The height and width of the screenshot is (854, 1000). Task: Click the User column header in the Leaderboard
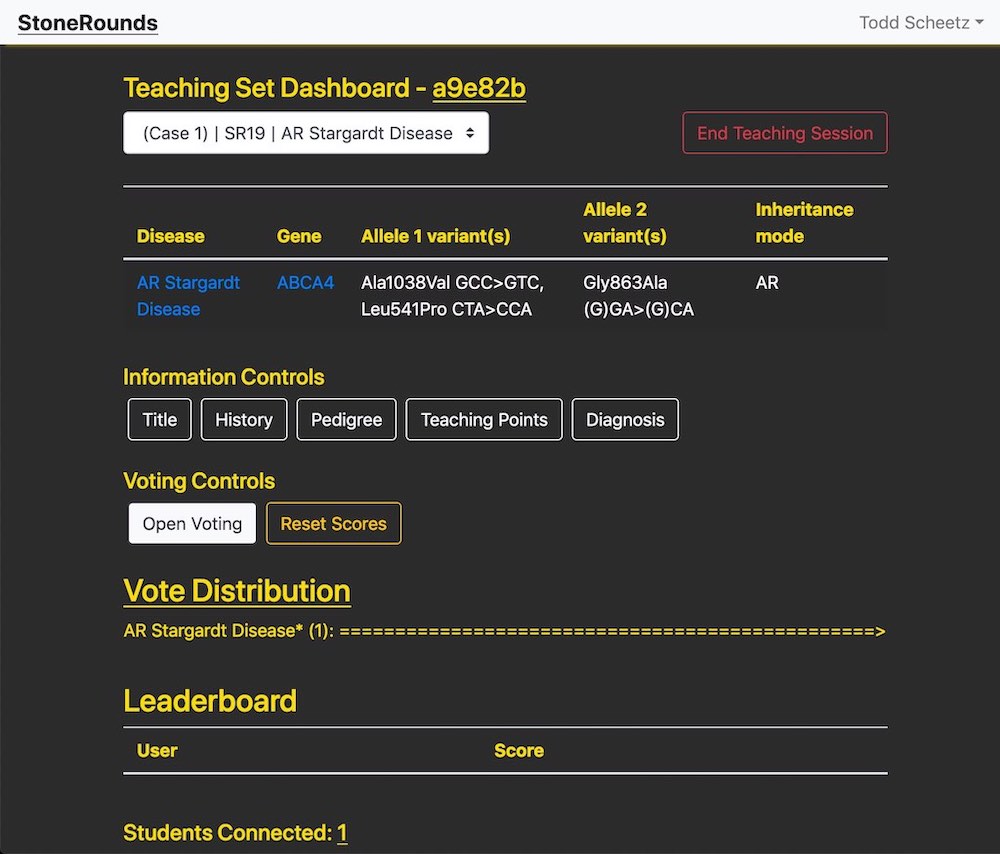[x=157, y=750]
